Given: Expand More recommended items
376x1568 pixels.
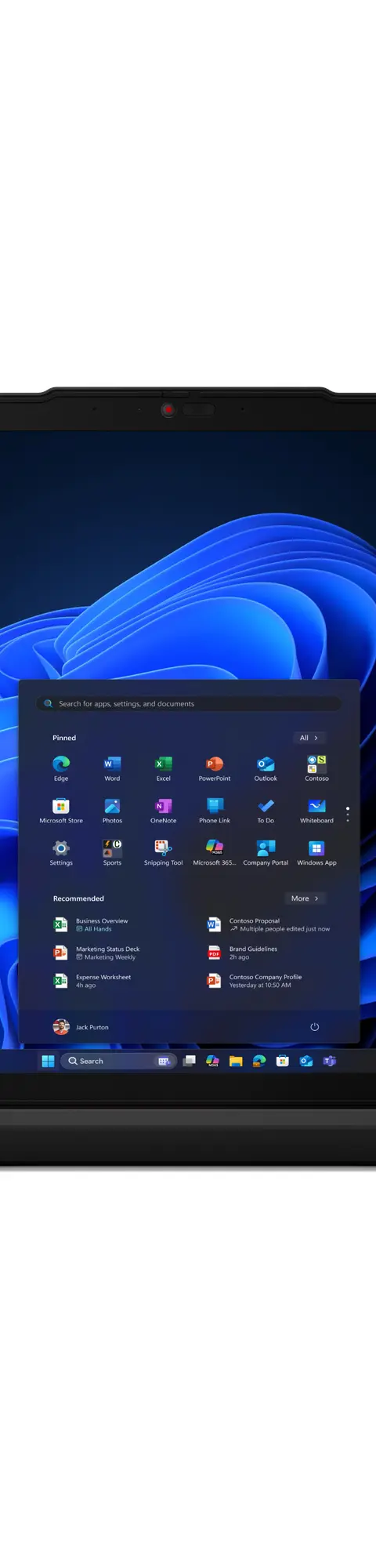Looking at the screenshot, I should point(305,898).
